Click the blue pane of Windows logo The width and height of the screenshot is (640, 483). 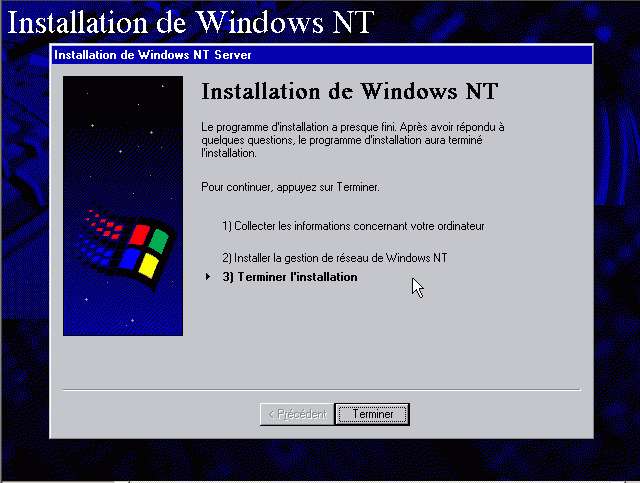(130, 259)
